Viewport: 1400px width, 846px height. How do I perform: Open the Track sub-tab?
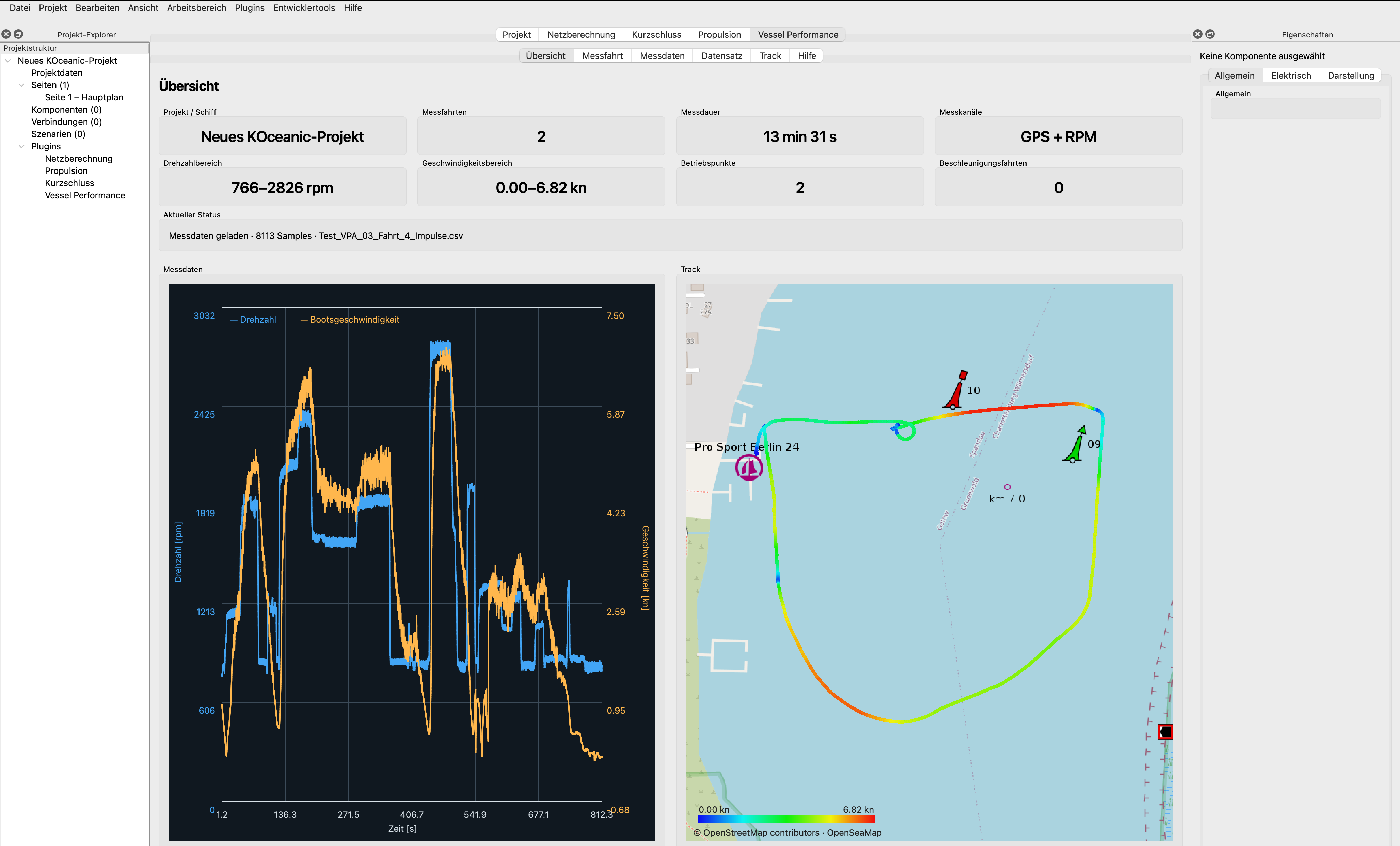pos(770,56)
